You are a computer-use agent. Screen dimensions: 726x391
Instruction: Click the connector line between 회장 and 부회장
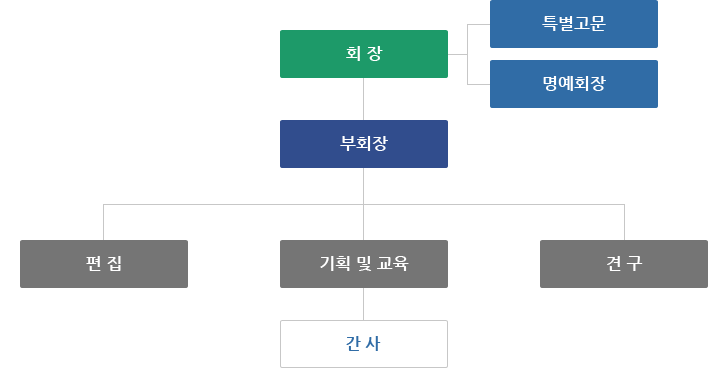point(363,99)
